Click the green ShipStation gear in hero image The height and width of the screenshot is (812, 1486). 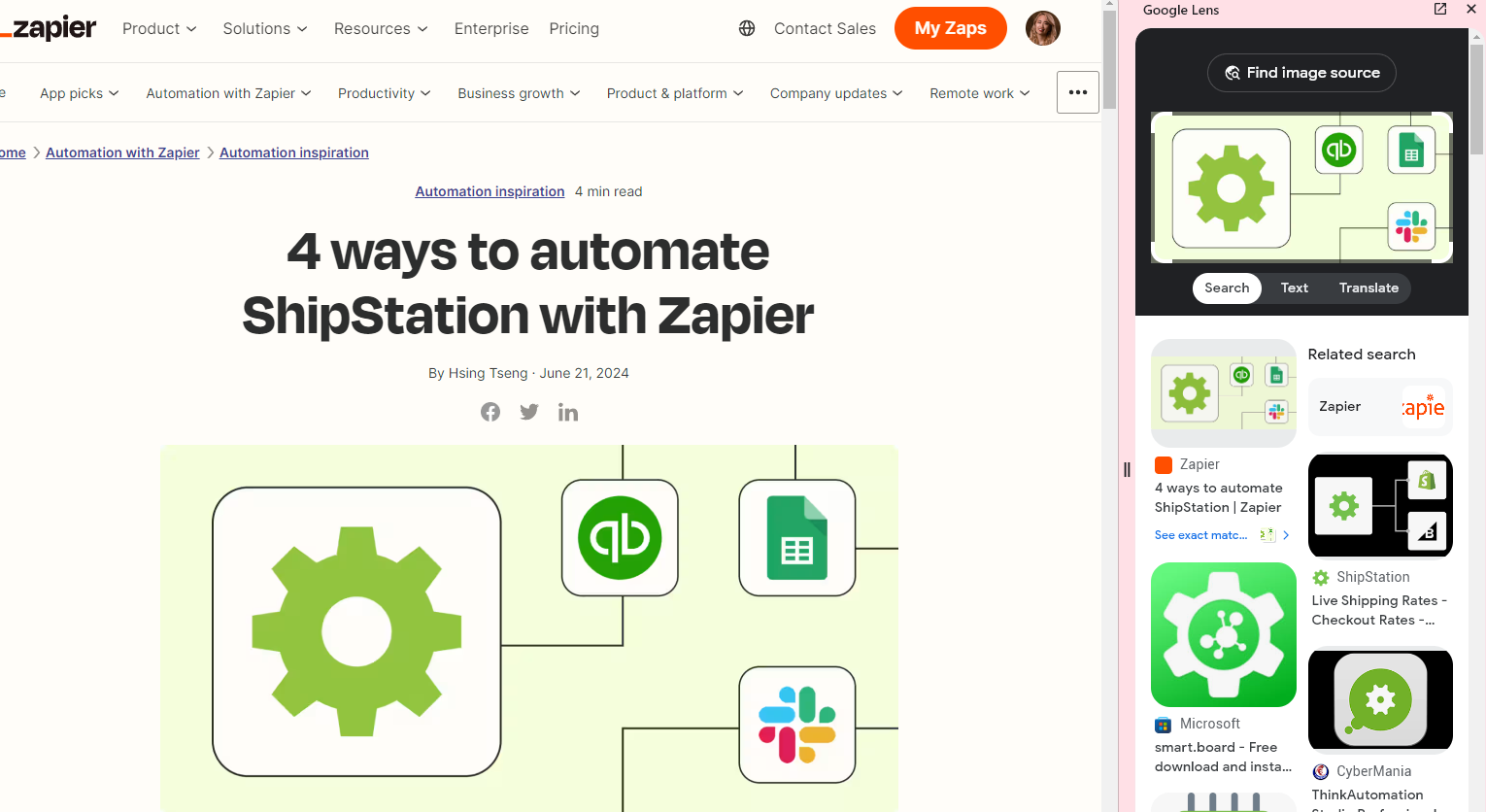(356, 631)
